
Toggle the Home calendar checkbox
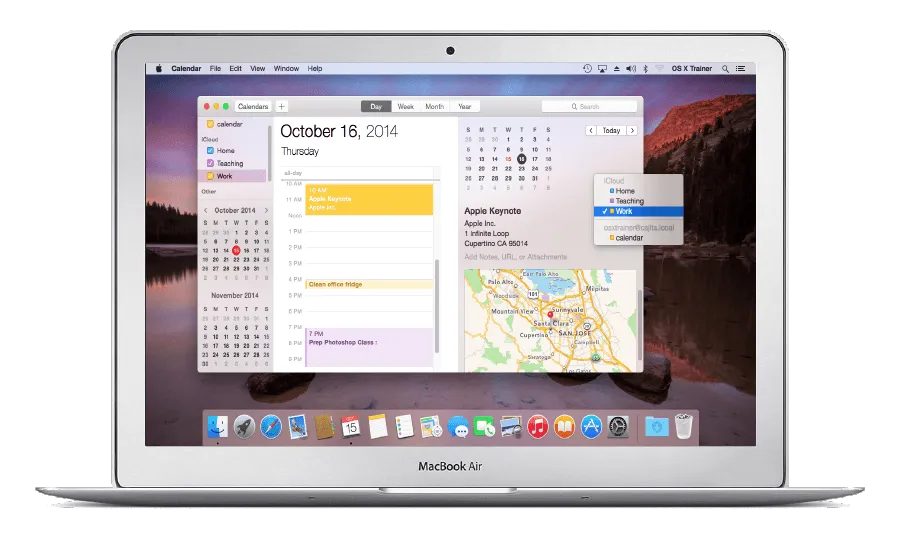(210, 150)
